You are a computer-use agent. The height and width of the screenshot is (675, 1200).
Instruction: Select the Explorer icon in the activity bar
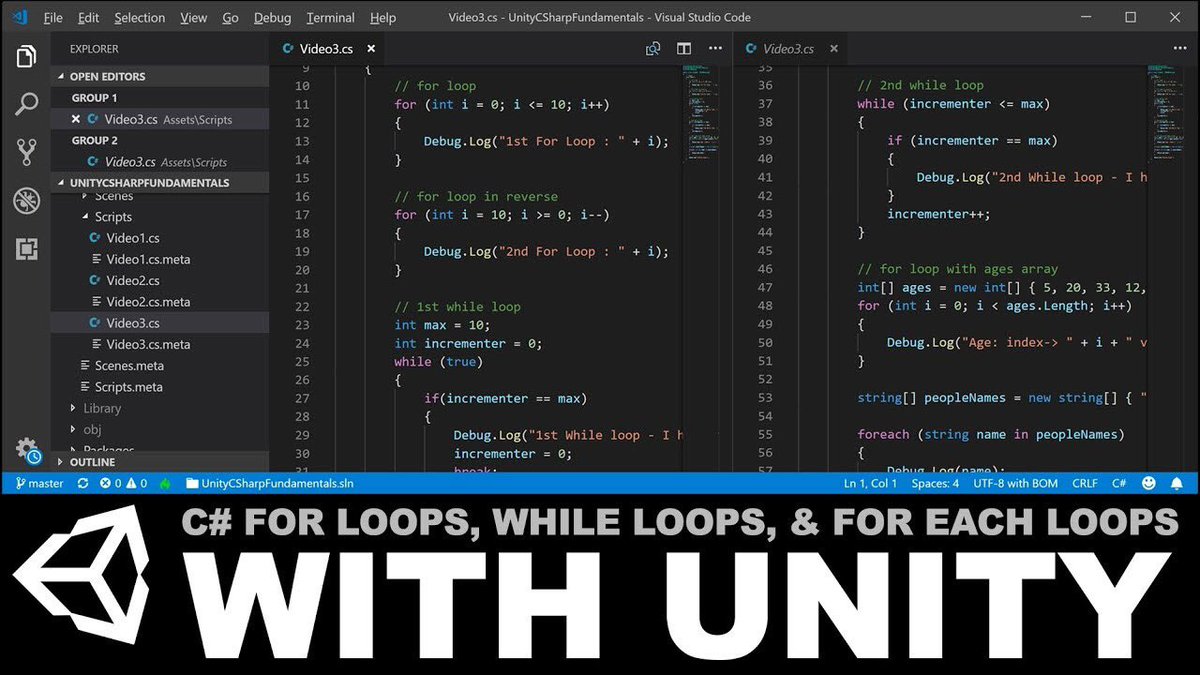coord(26,57)
